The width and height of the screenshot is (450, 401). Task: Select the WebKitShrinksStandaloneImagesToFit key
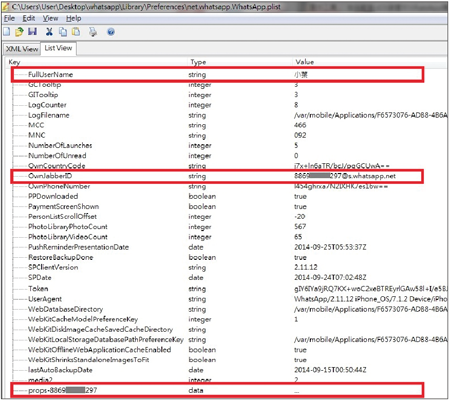(89, 360)
